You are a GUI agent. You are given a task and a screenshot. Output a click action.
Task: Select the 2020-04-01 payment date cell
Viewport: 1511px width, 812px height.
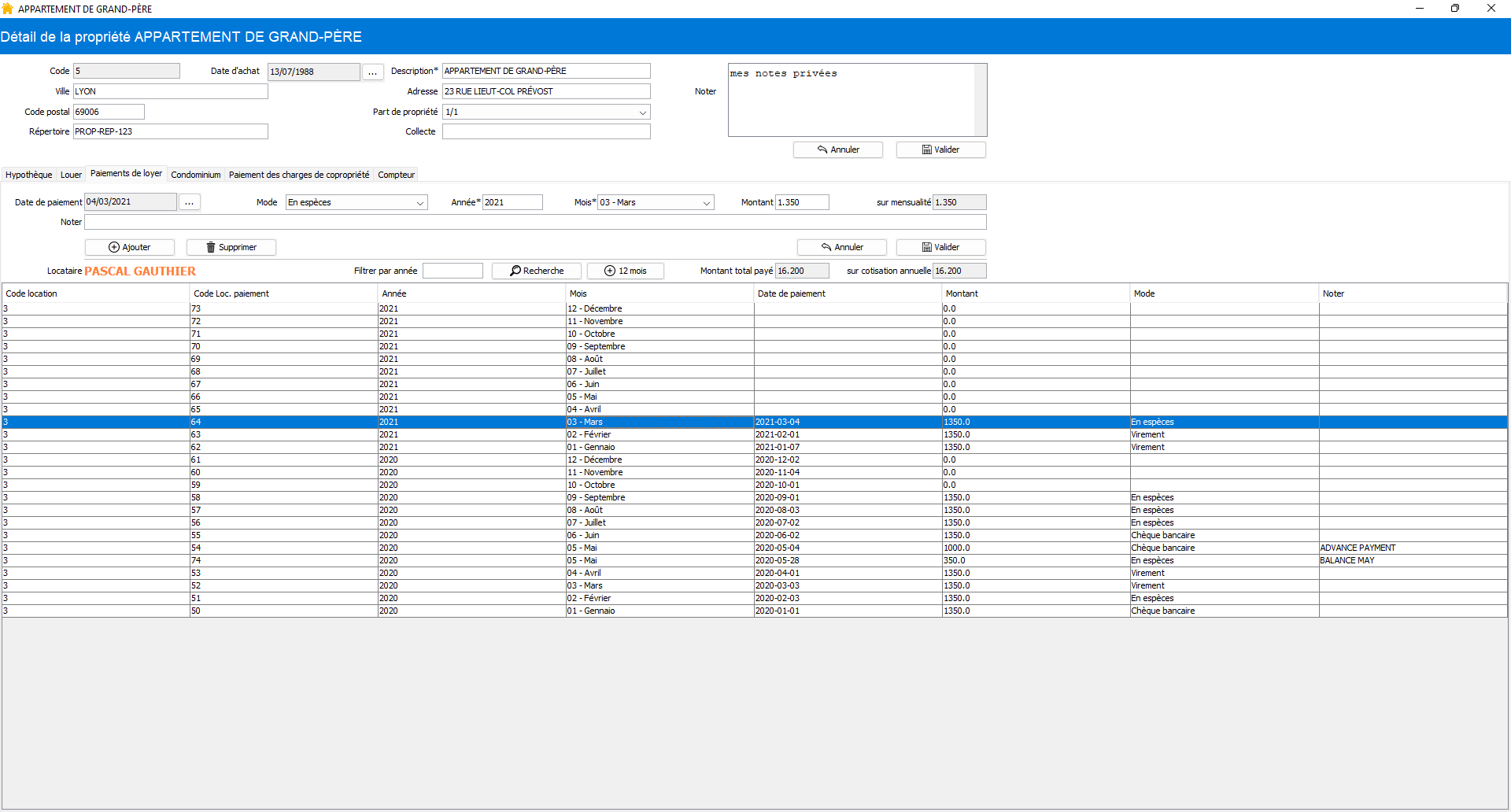848,573
